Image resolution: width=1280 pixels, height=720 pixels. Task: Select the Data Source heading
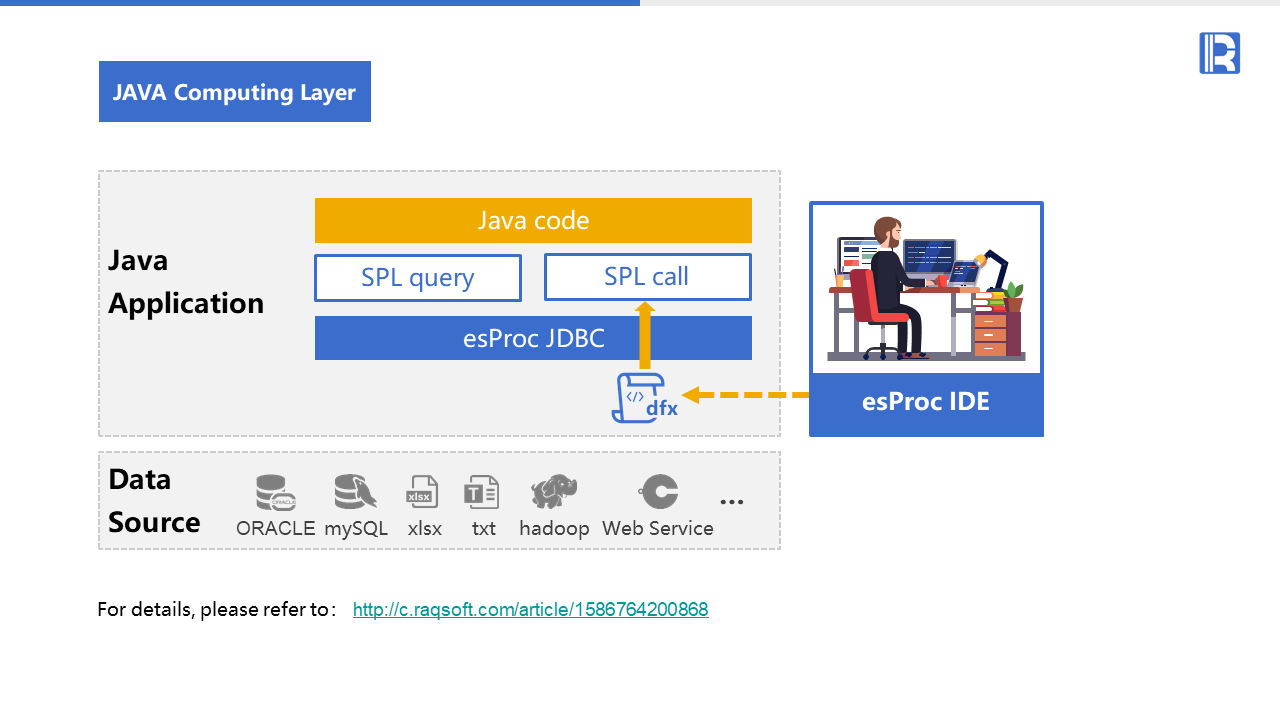(154, 500)
